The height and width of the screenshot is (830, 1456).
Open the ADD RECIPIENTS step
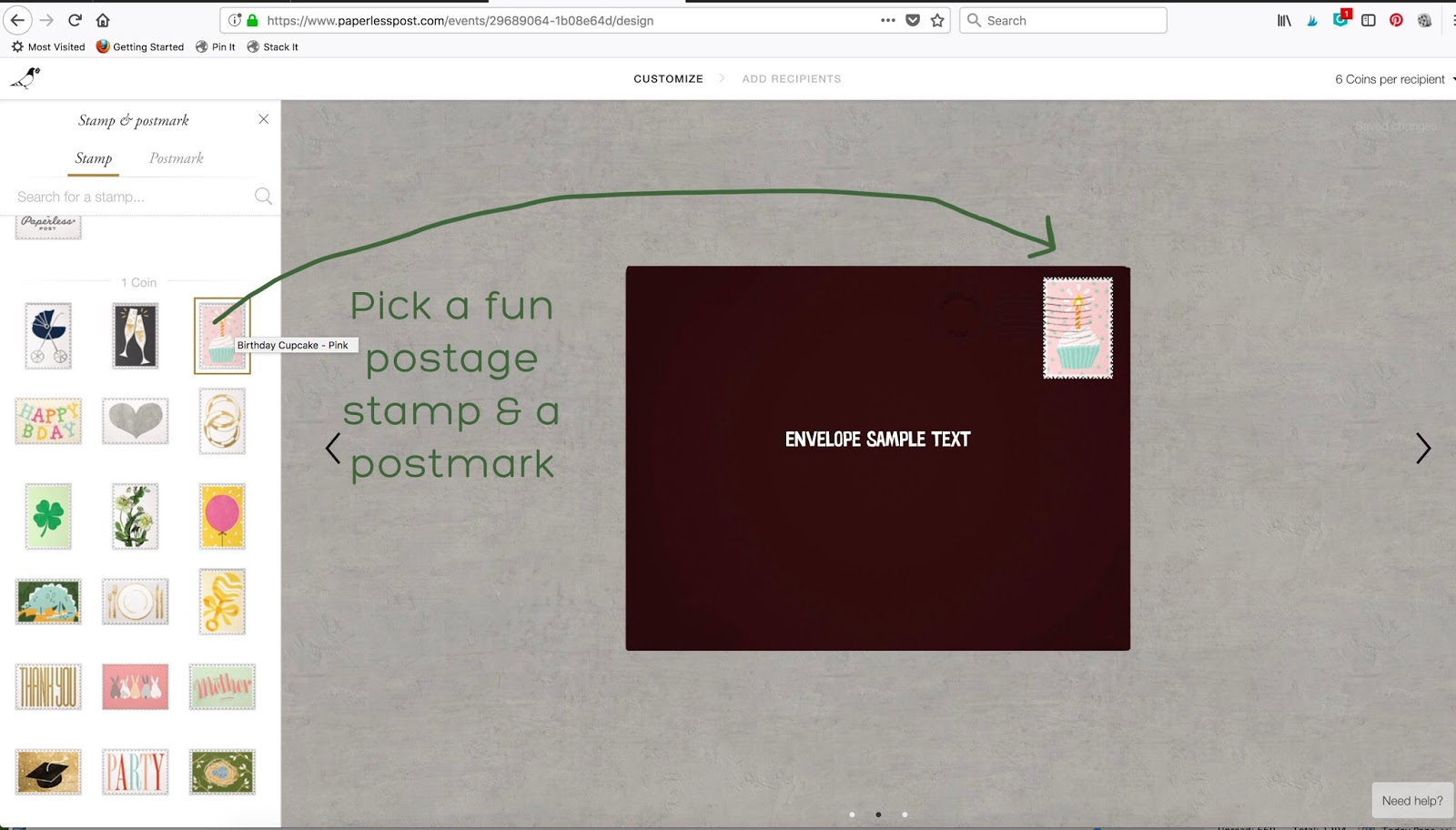[x=791, y=78]
